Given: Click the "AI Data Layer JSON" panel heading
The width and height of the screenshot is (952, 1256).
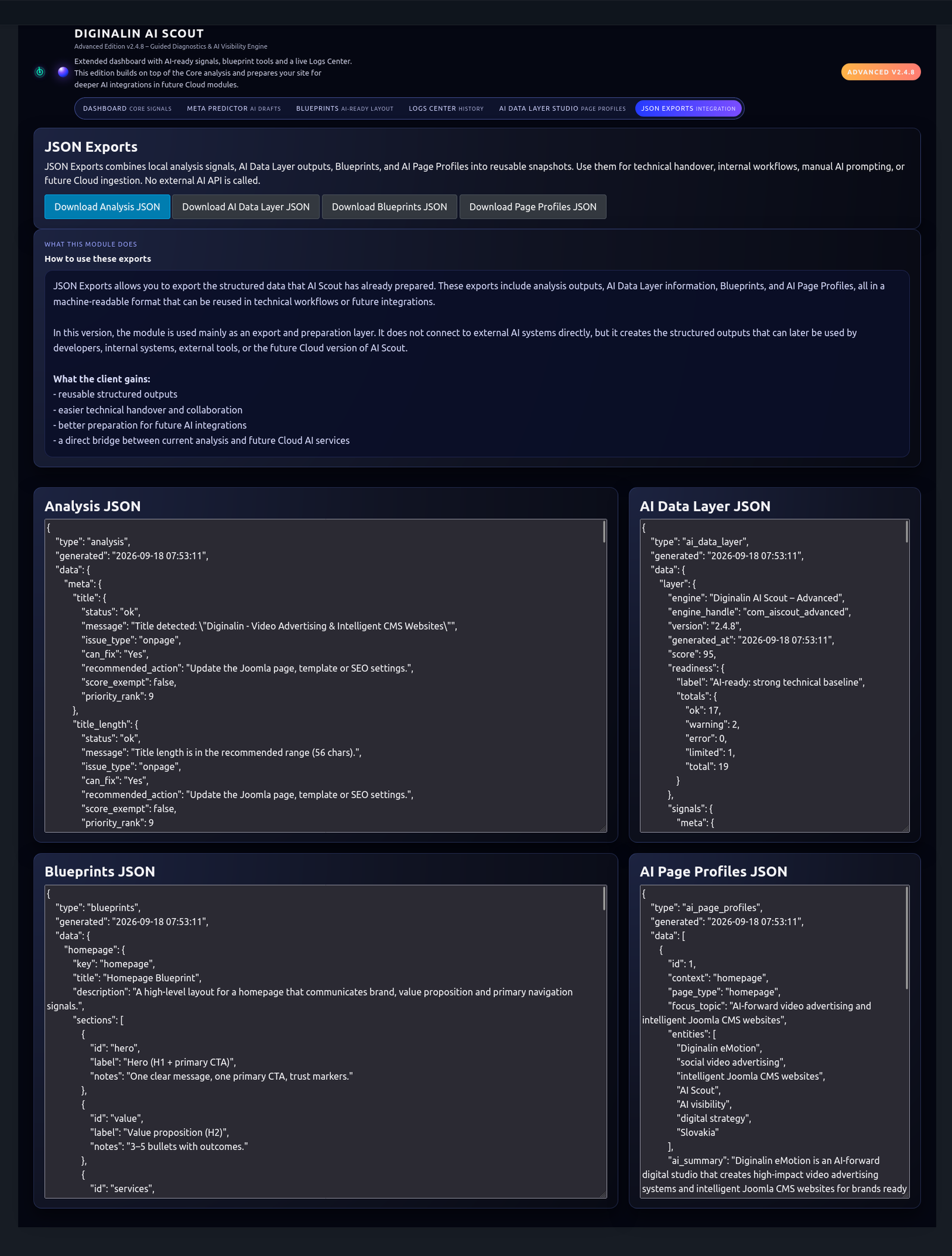Looking at the screenshot, I should (x=705, y=506).
